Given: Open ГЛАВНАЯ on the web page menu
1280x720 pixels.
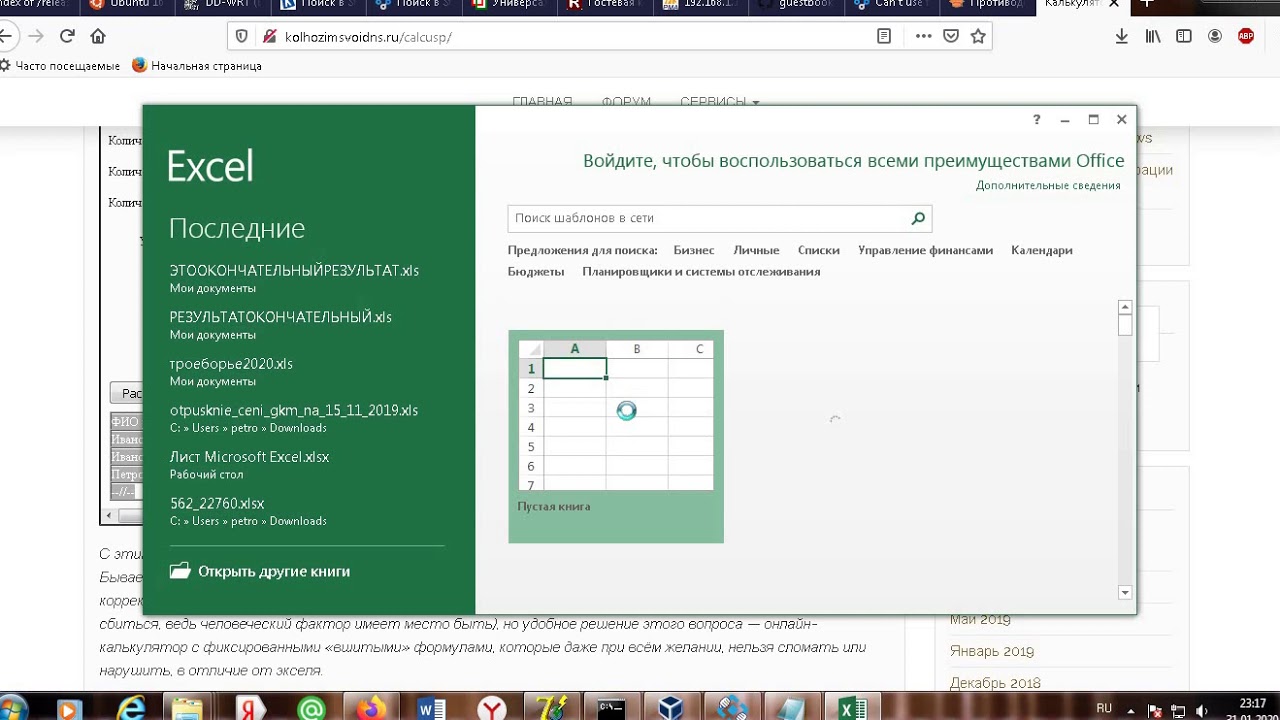Looking at the screenshot, I should click(x=542, y=102).
